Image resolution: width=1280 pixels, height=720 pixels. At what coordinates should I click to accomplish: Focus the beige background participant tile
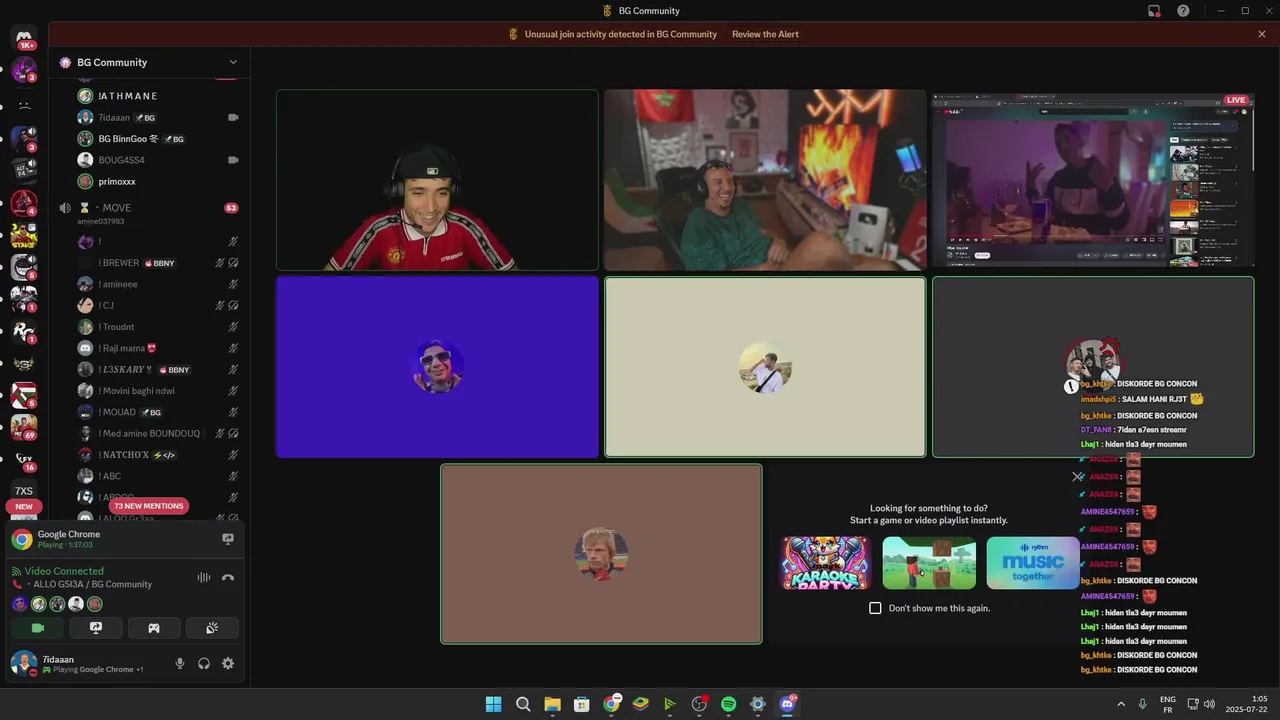pos(765,367)
